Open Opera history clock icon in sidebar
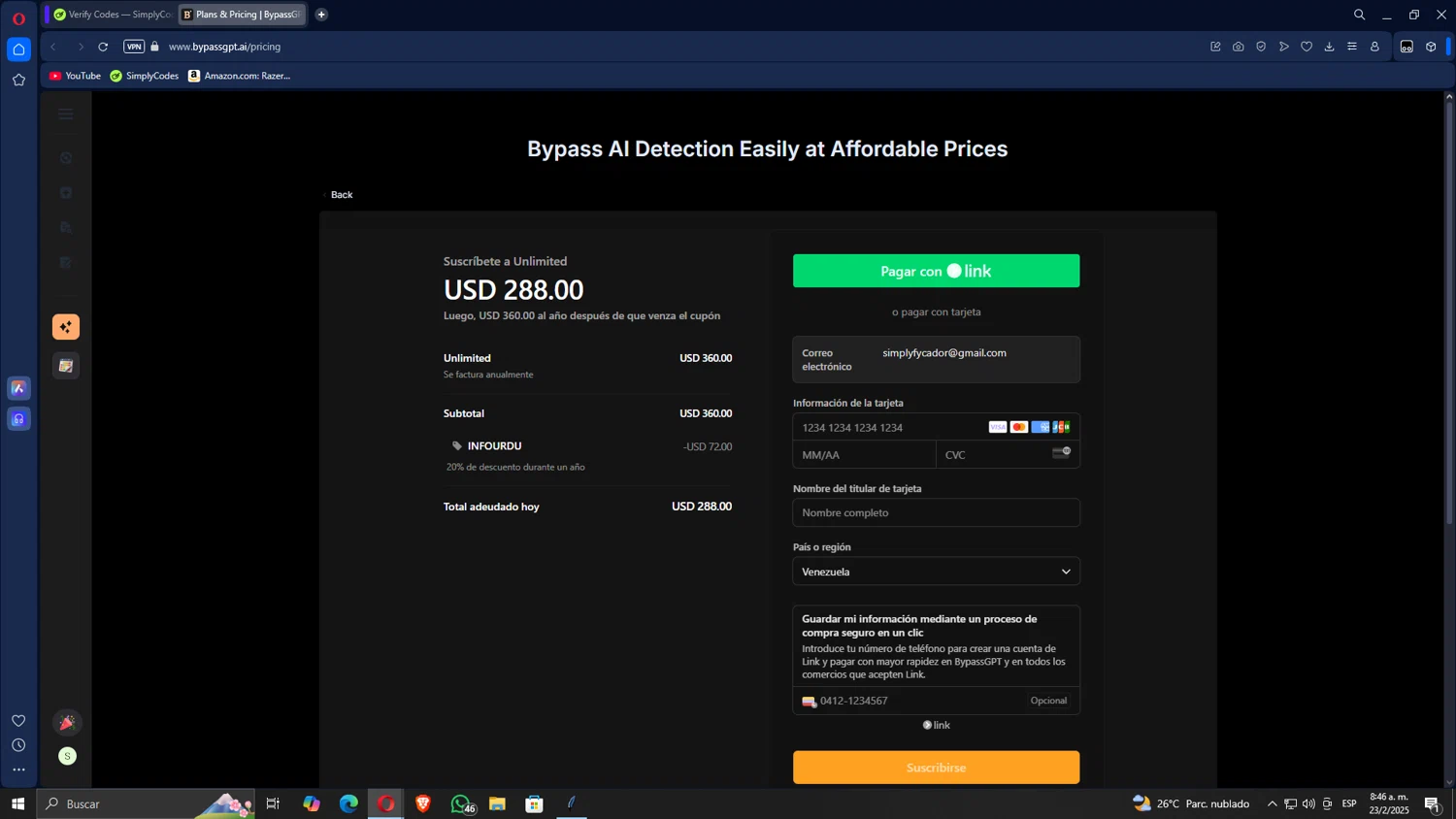 tap(18, 745)
